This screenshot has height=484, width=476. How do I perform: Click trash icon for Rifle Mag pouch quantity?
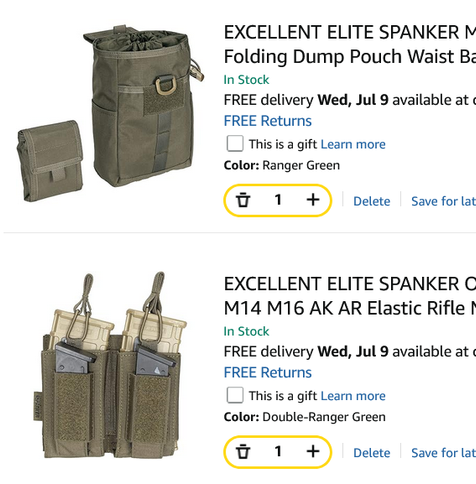(x=243, y=452)
